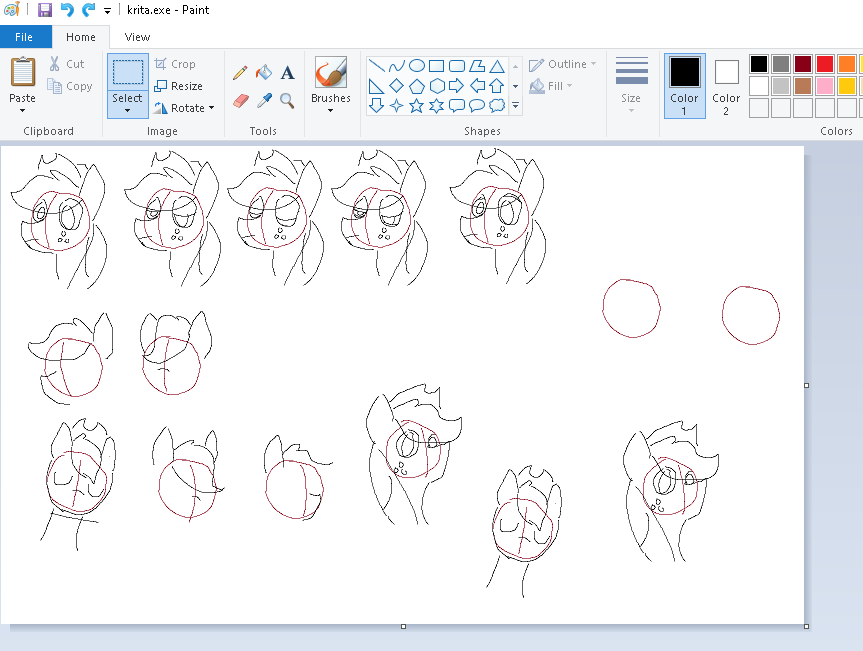
Task: Click the Resize button
Action: (x=178, y=86)
